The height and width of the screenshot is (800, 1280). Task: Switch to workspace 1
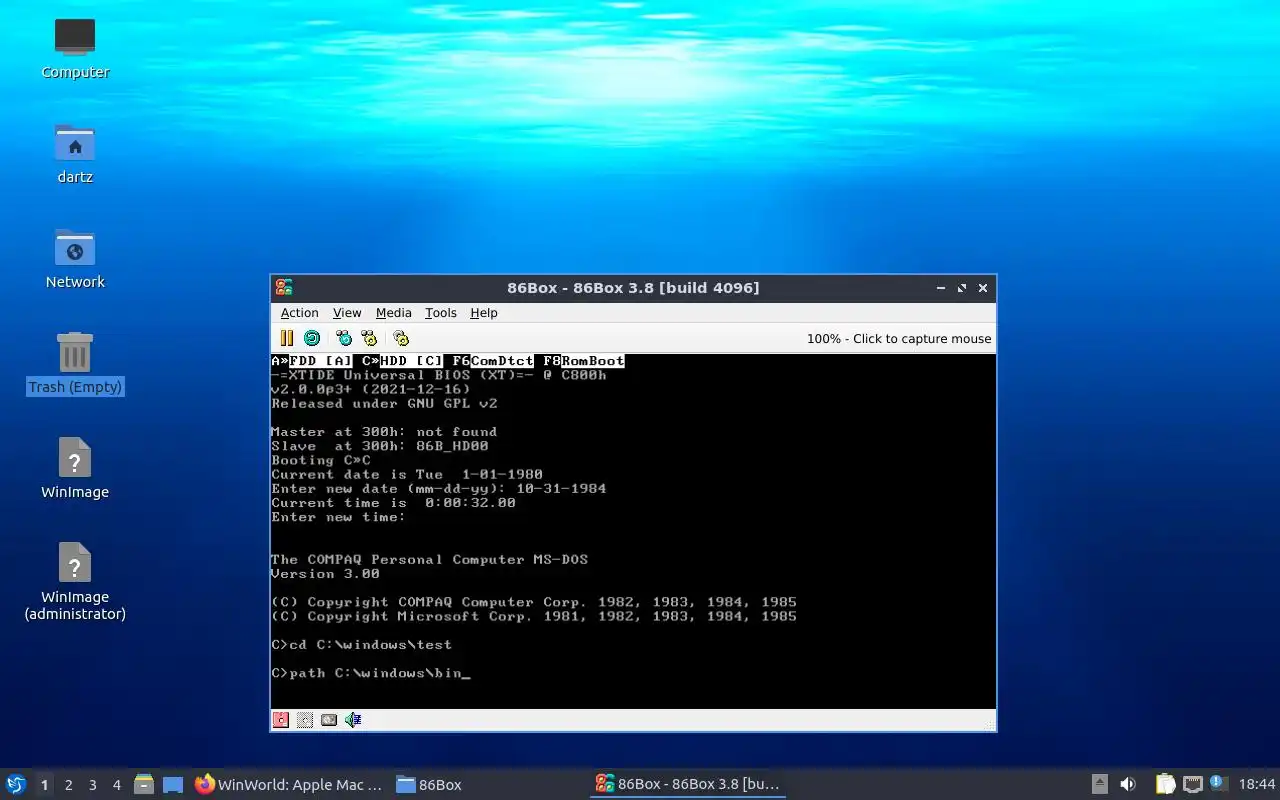[x=44, y=785]
